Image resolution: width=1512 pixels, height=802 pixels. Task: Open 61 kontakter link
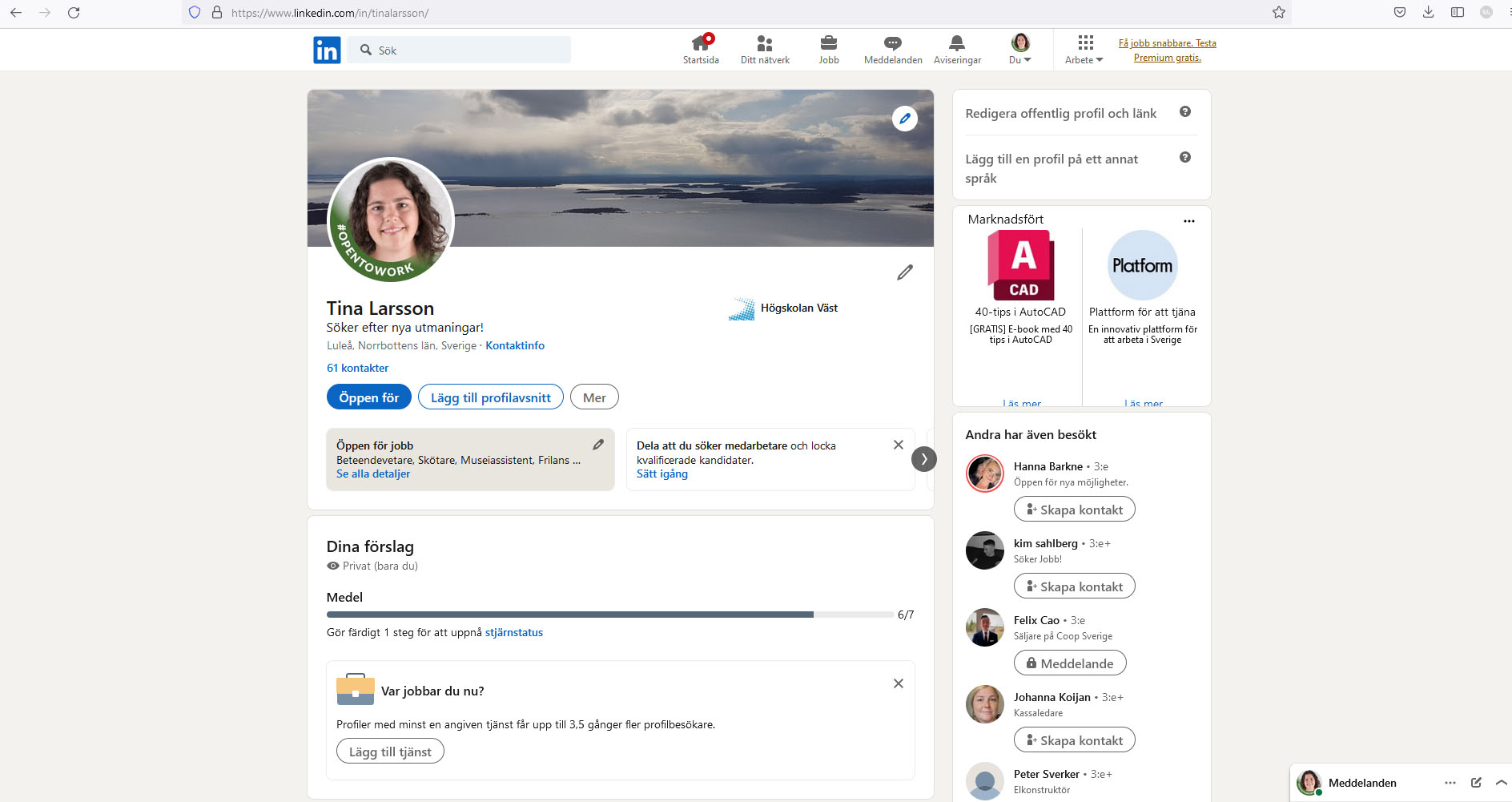pyautogui.click(x=357, y=368)
